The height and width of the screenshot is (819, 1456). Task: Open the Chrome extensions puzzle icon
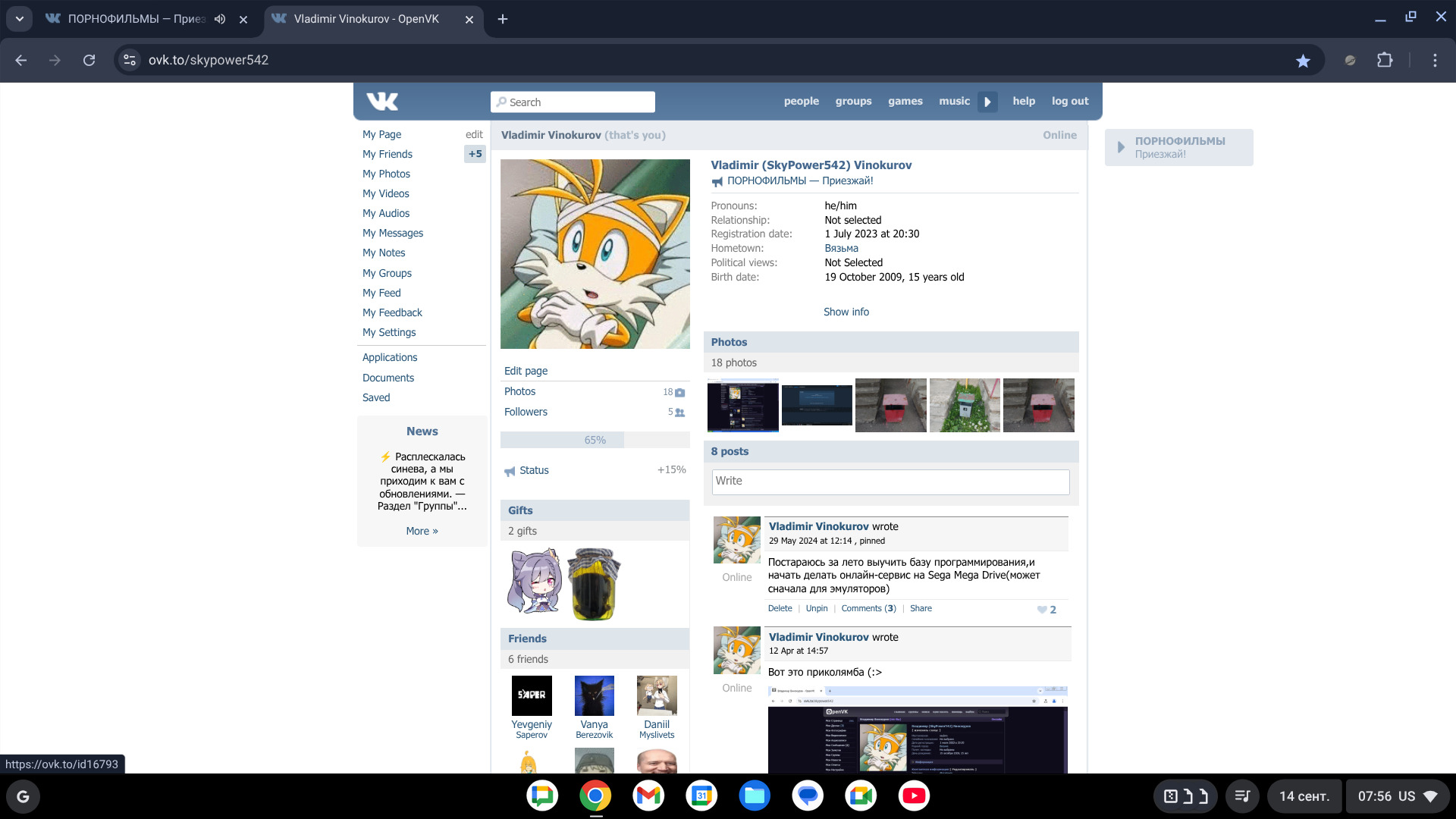(1385, 60)
